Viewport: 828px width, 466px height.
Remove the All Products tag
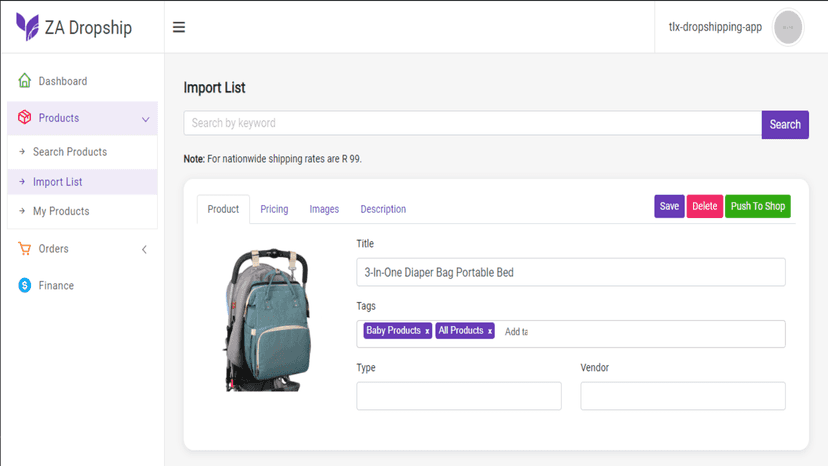click(x=490, y=331)
